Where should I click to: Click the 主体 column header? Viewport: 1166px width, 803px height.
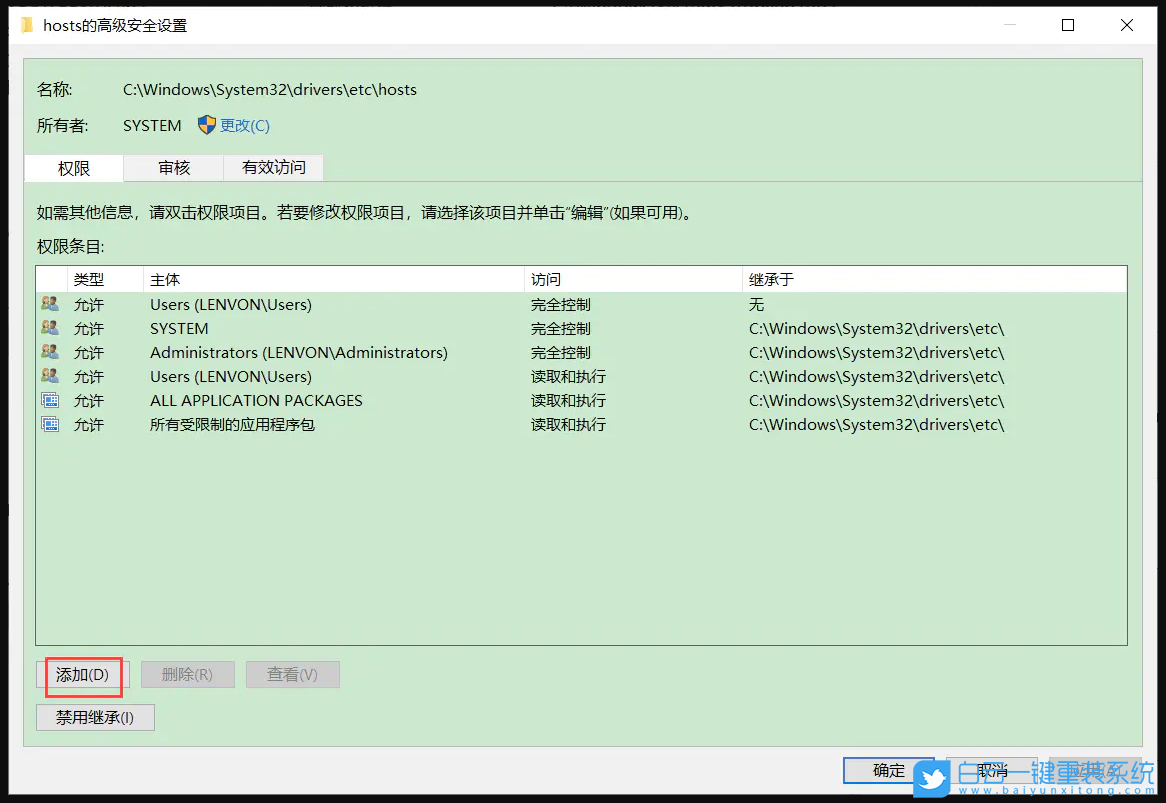tap(165, 279)
